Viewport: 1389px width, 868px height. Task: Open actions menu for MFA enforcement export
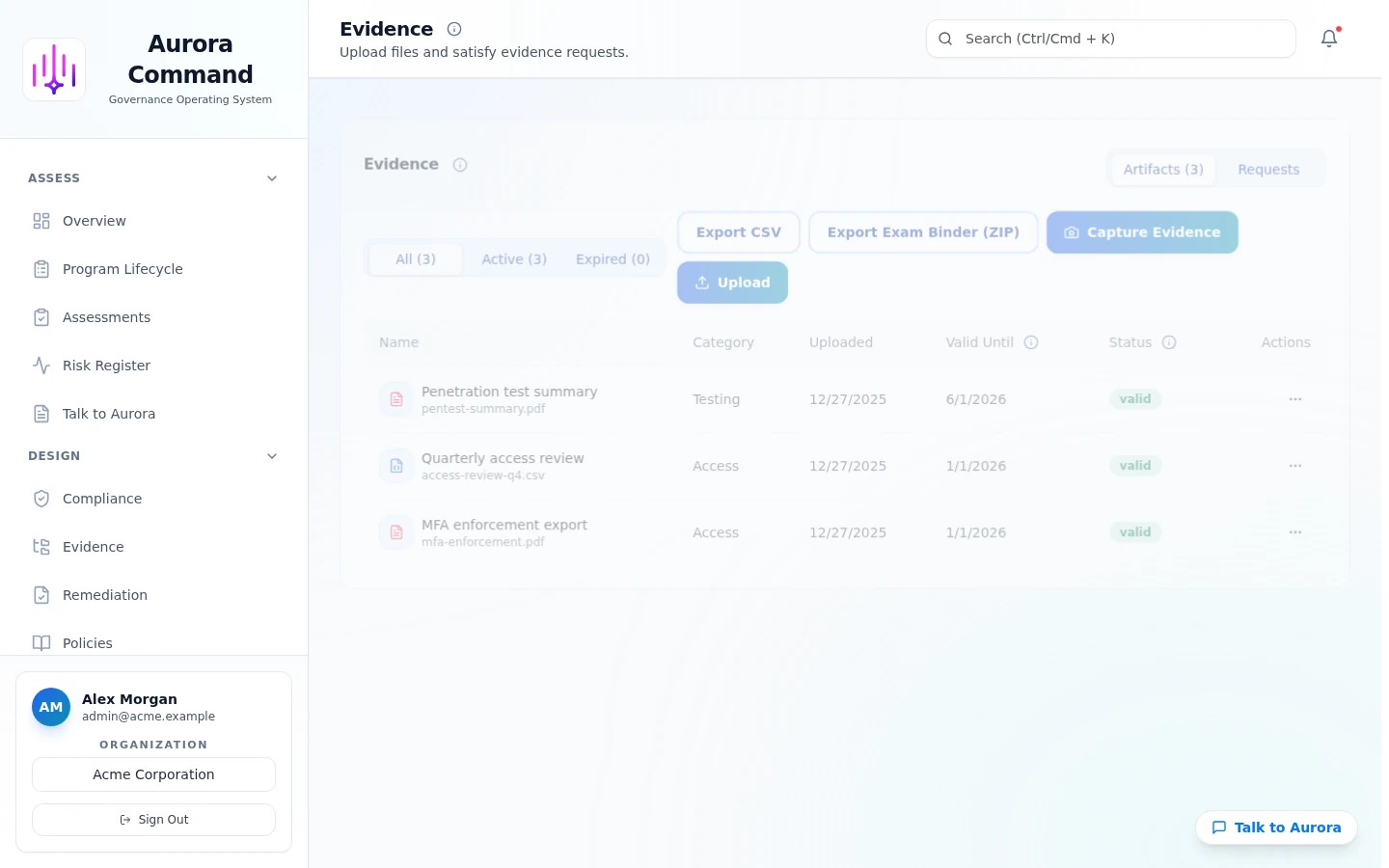click(x=1294, y=532)
